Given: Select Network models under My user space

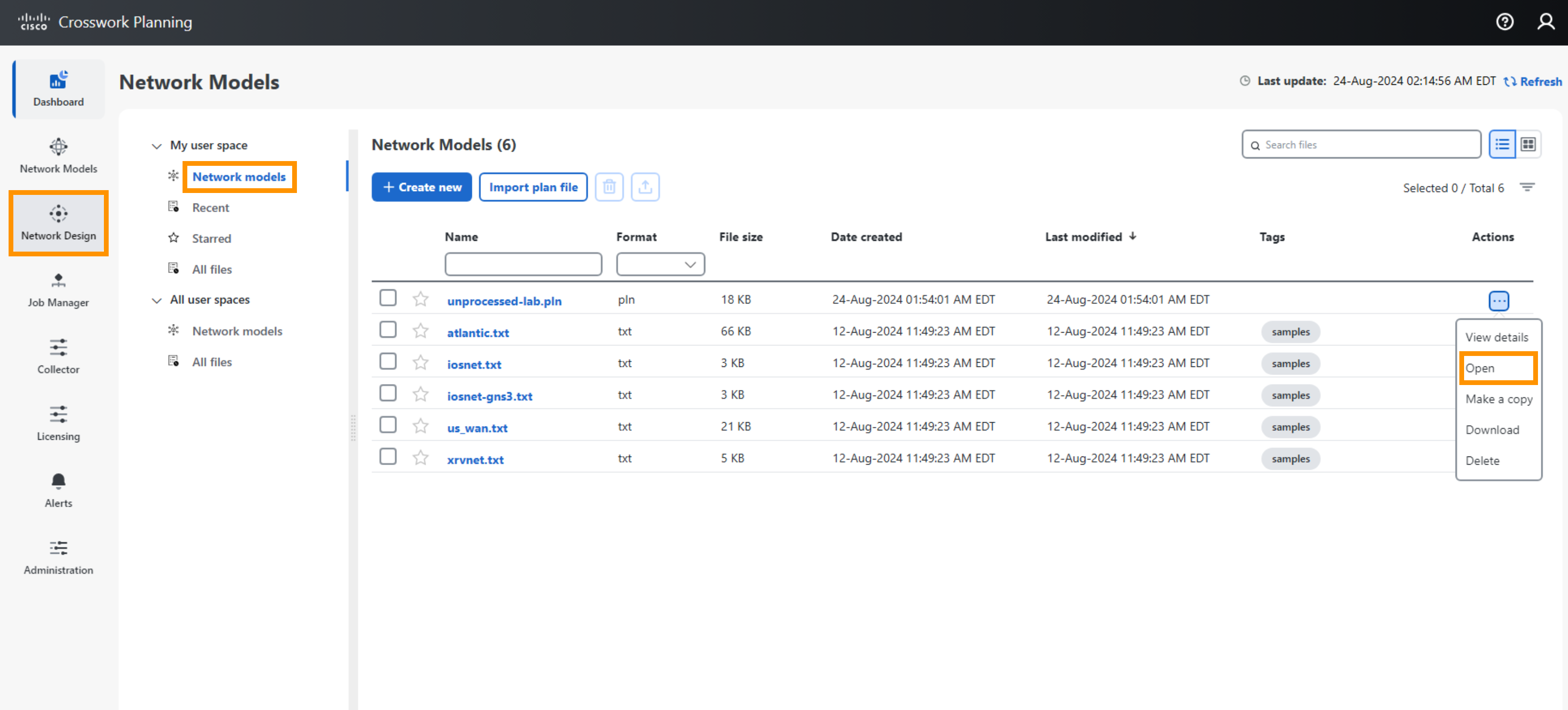Looking at the screenshot, I should (x=239, y=176).
